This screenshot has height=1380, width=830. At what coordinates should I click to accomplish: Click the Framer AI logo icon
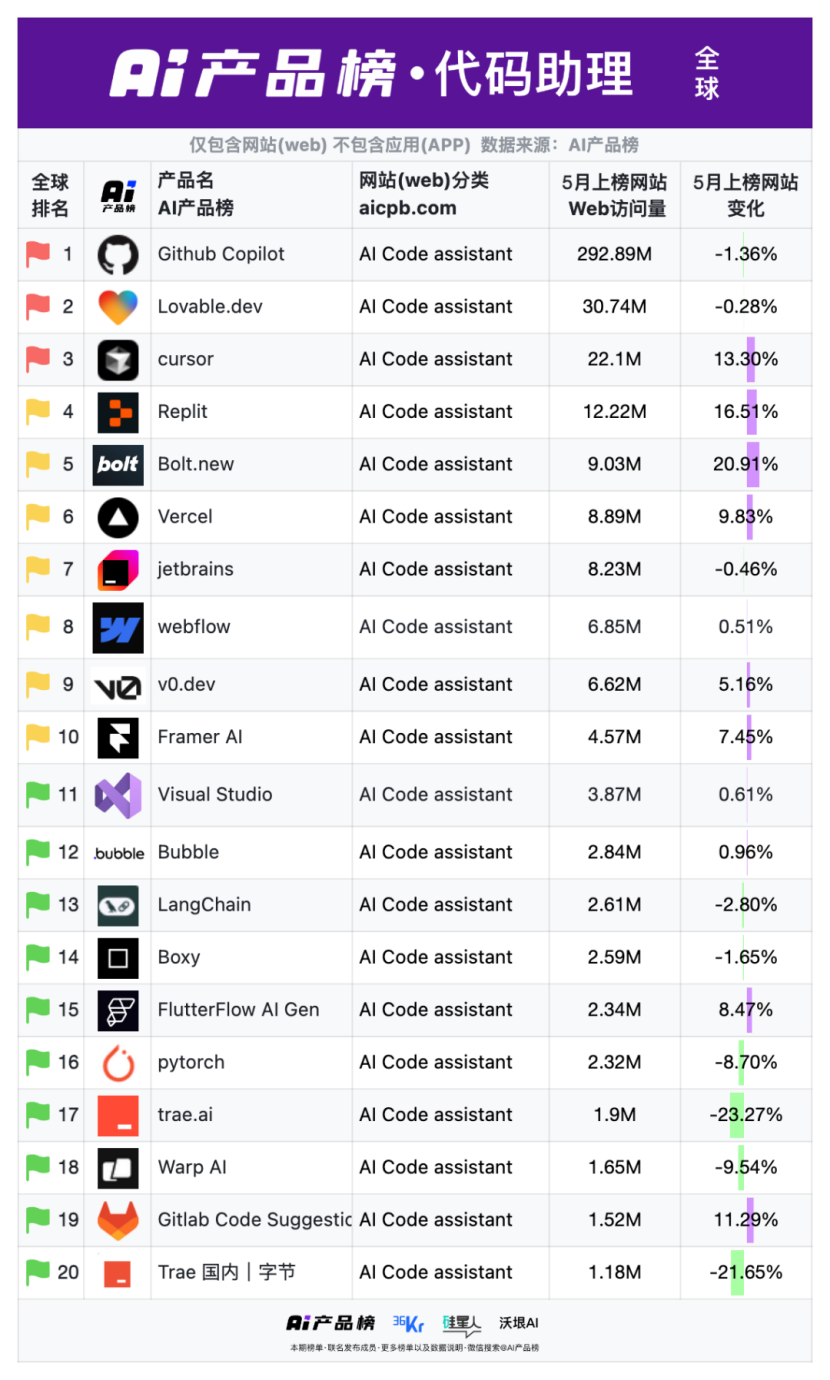pos(118,738)
